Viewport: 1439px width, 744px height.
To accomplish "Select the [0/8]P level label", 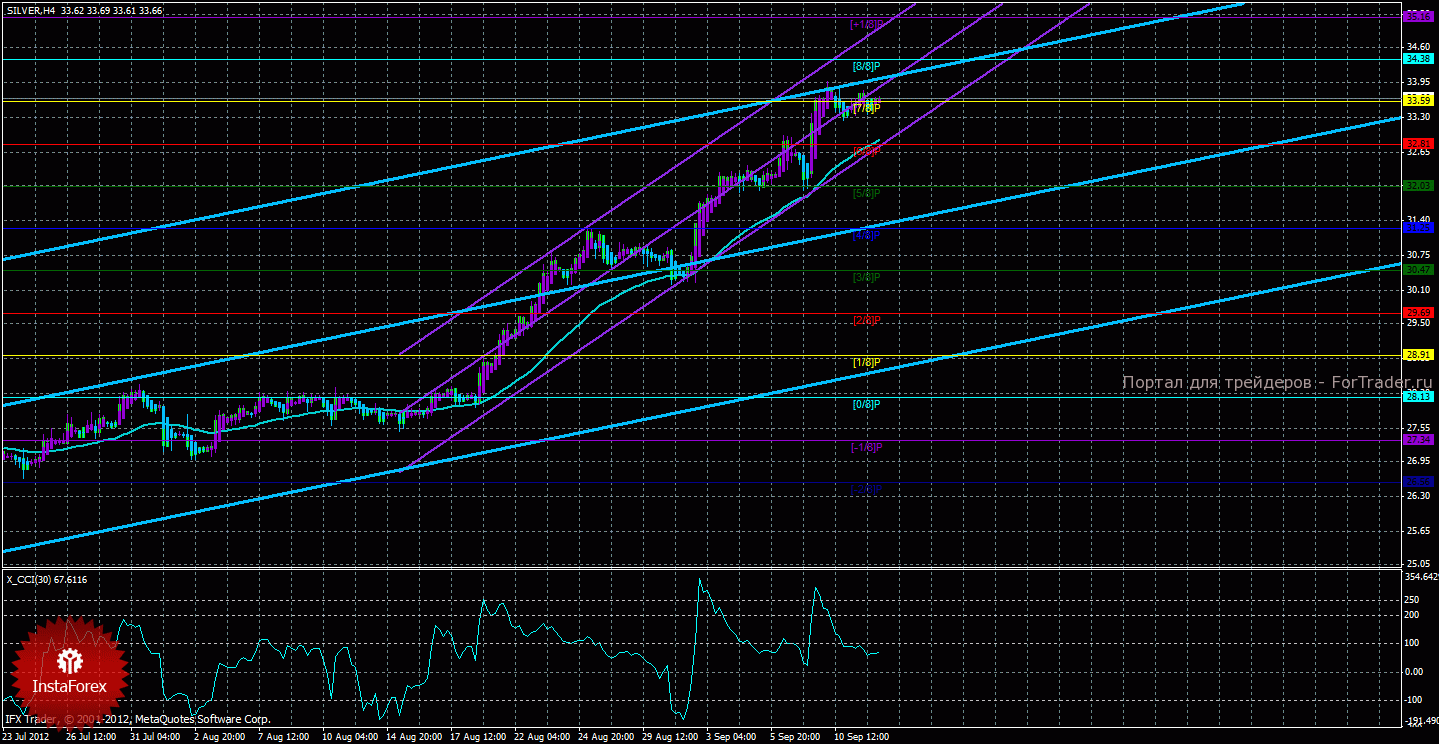I will [865, 404].
